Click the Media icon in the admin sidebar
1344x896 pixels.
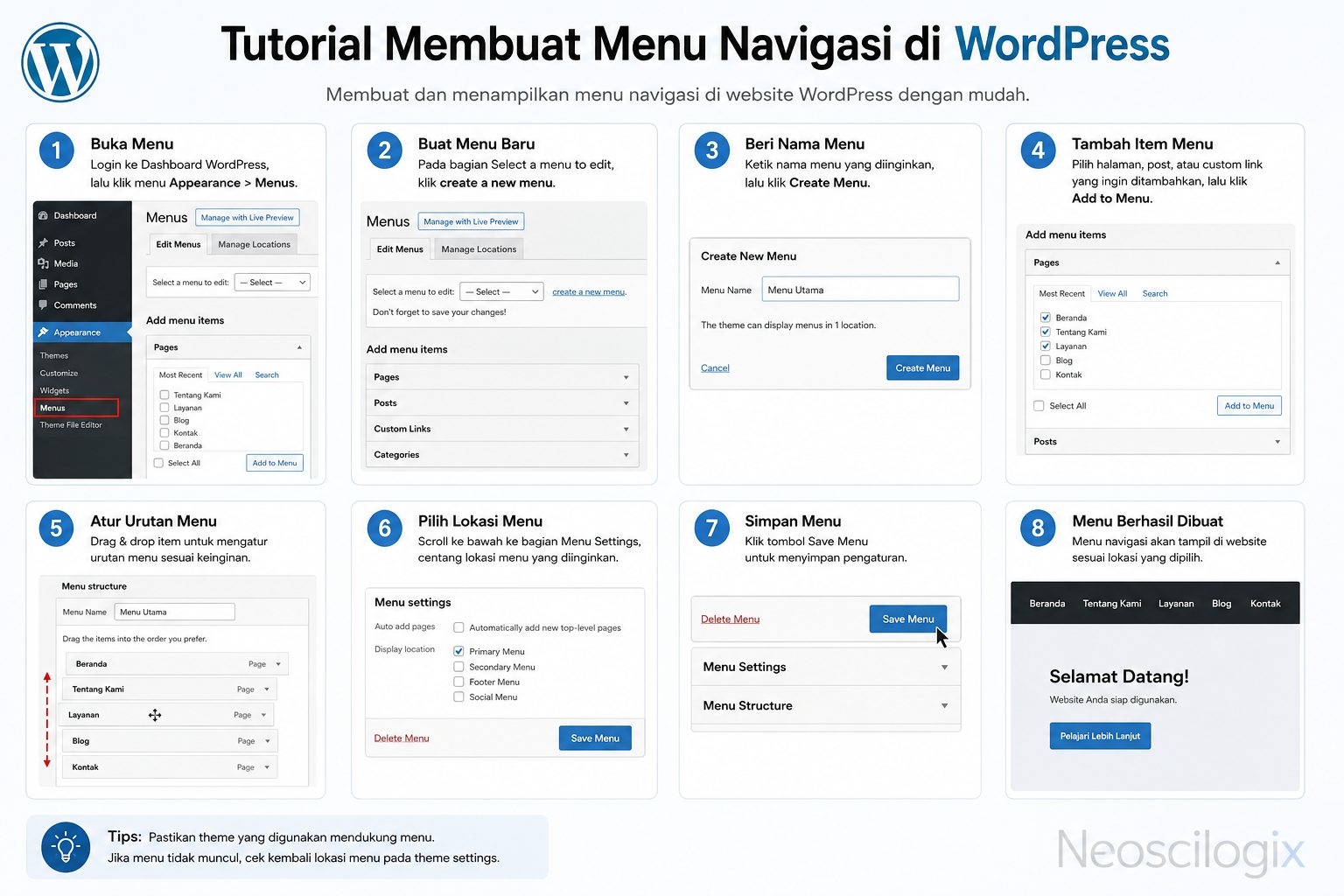click(43, 263)
